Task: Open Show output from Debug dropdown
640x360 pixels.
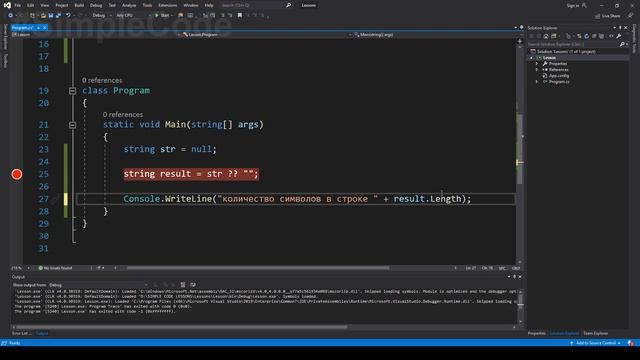Action: tap(98, 285)
